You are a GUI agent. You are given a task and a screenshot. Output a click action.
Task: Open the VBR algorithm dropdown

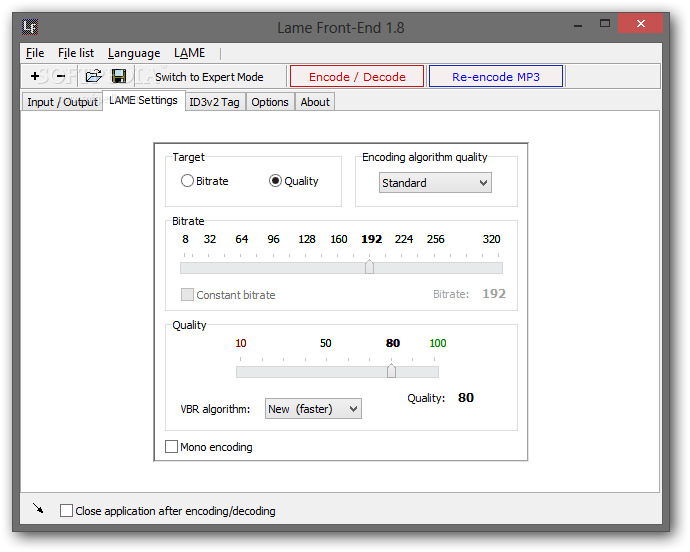coord(313,409)
